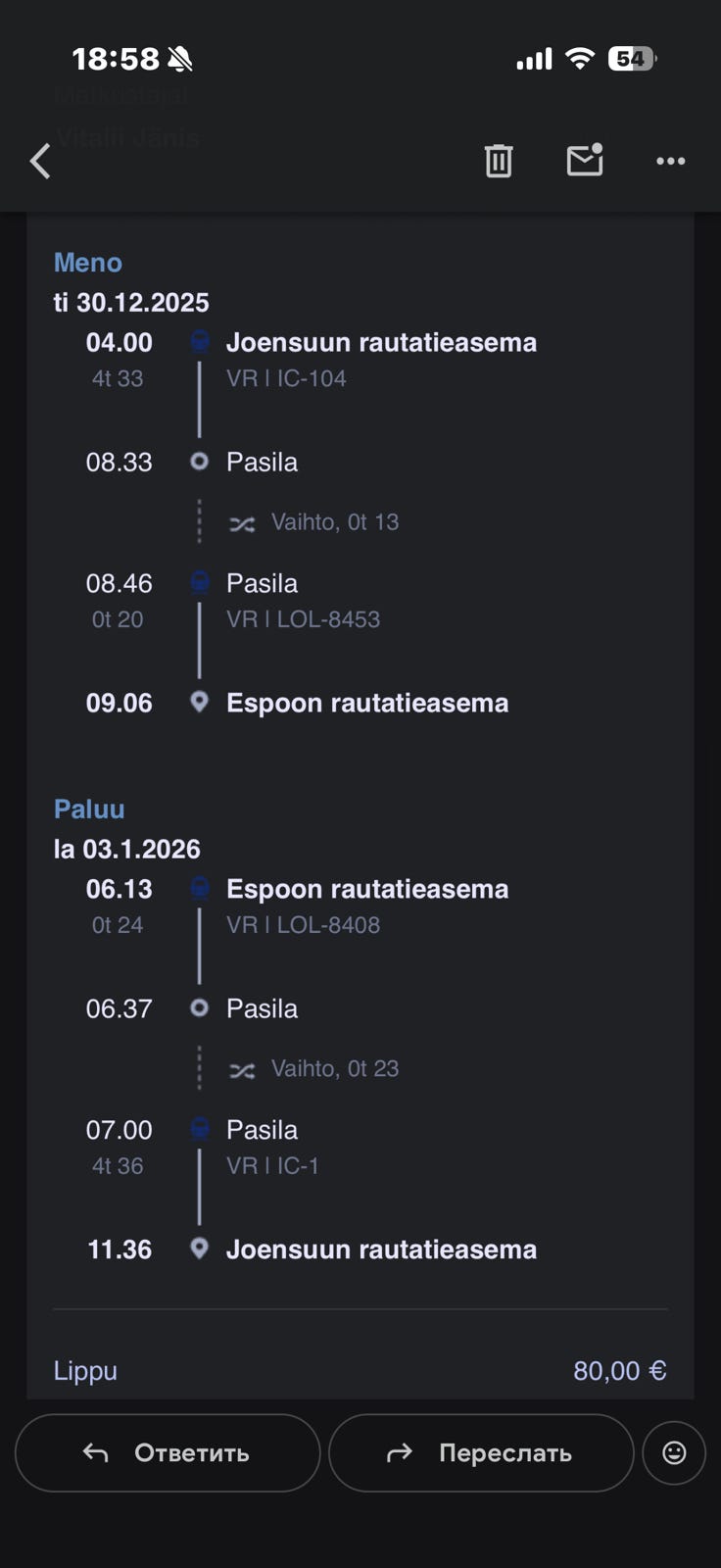This screenshot has width=721, height=1568.
Task: Tap the back arrow to leave email
Action: point(40,161)
